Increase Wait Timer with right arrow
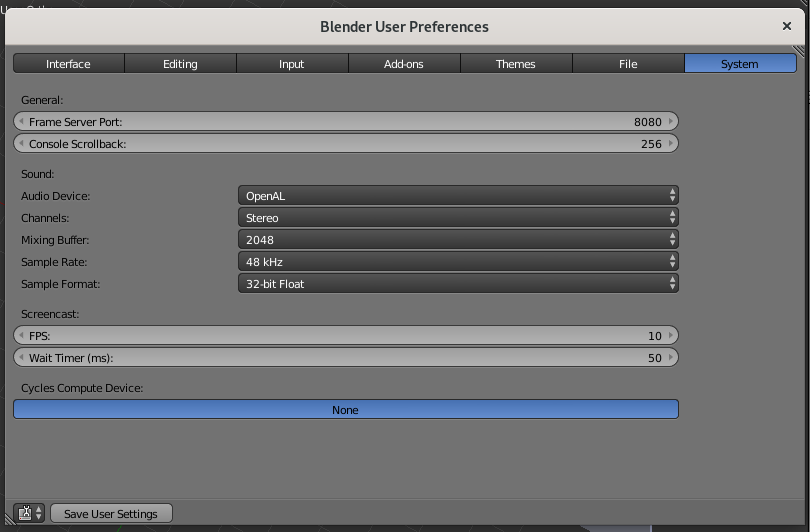 click(x=671, y=357)
